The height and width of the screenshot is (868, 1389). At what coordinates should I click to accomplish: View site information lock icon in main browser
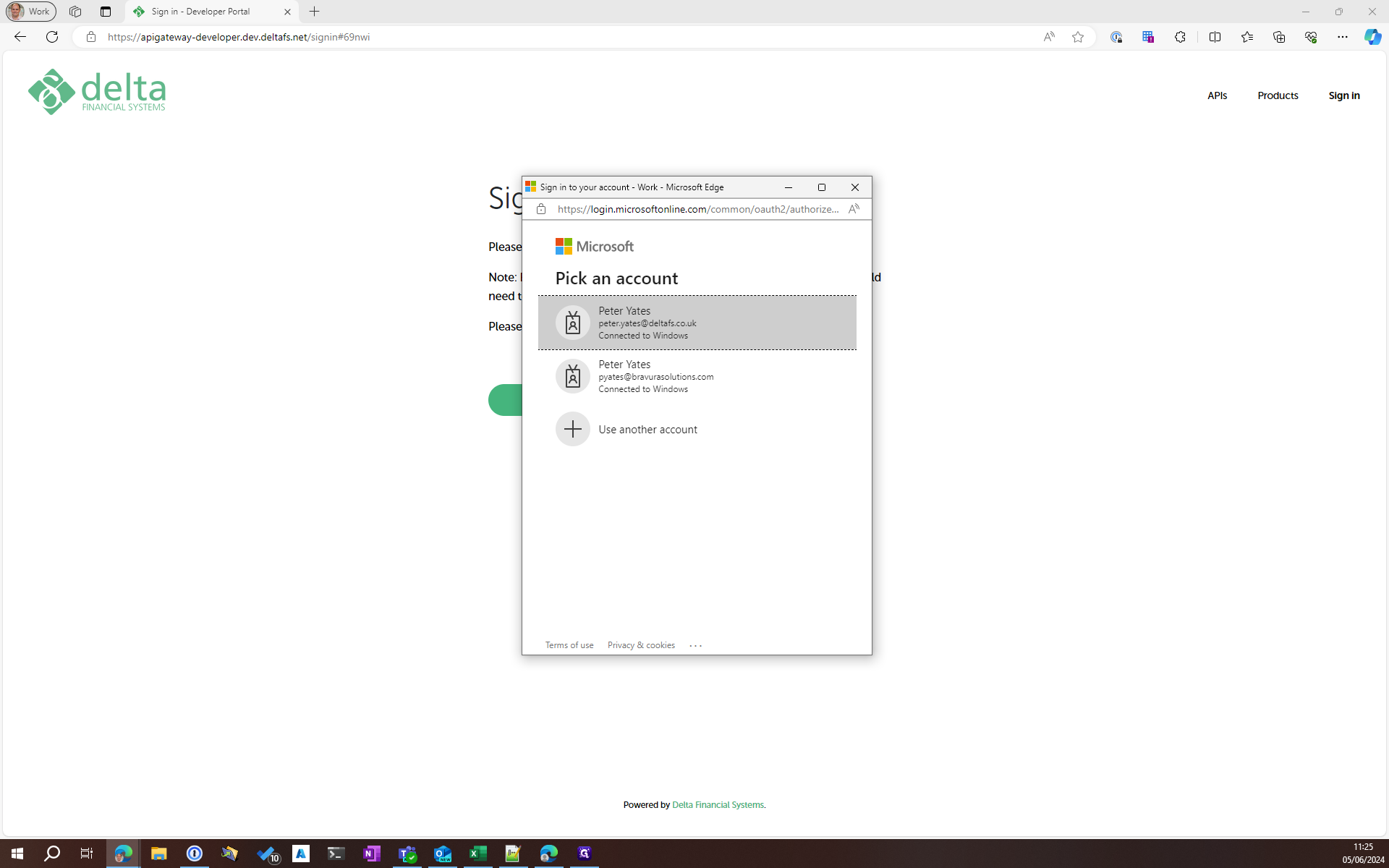point(90,37)
